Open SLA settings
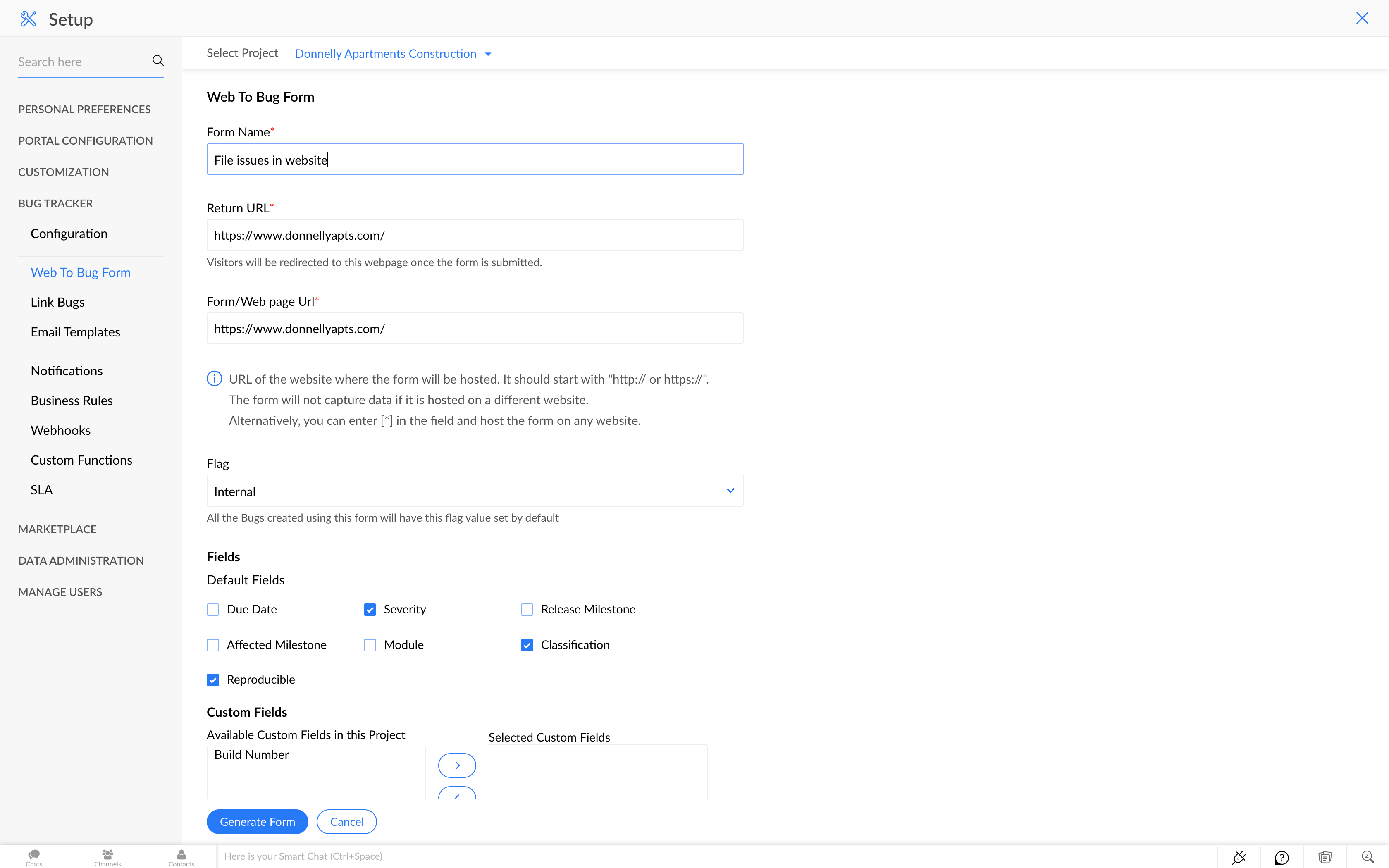The width and height of the screenshot is (1389, 868). pyautogui.click(x=41, y=490)
